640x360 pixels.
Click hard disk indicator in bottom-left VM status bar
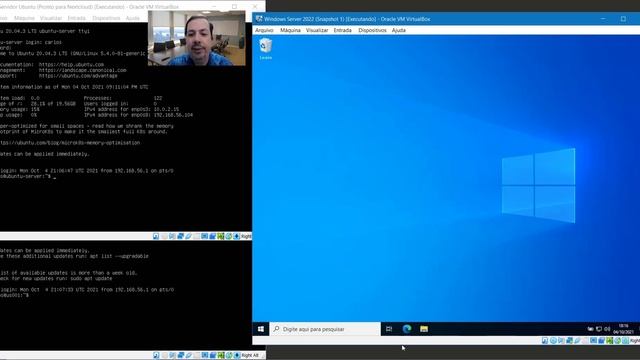(156, 356)
